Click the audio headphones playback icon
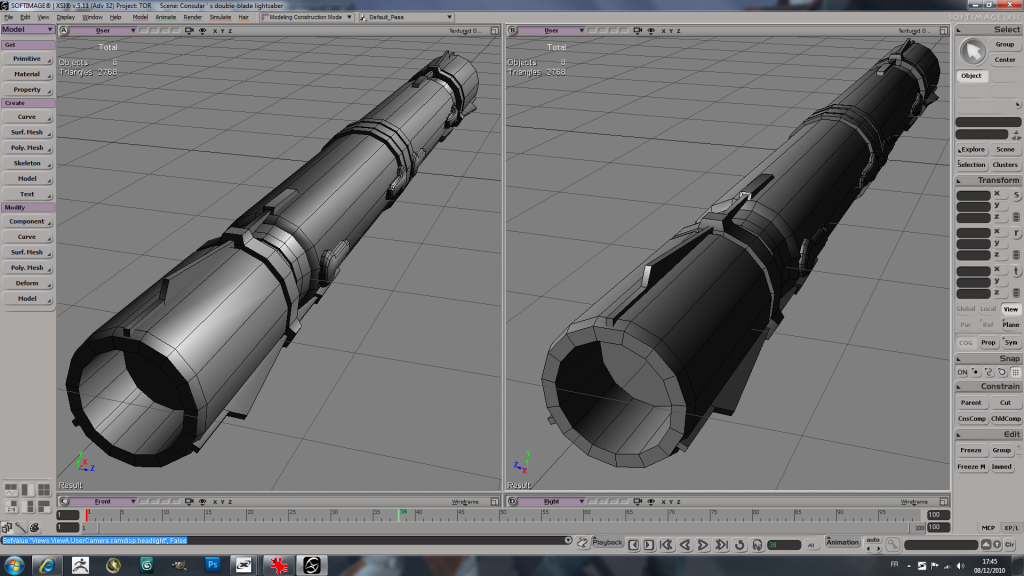Image resolution: width=1024 pixels, height=576 pixels. click(757, 545)
